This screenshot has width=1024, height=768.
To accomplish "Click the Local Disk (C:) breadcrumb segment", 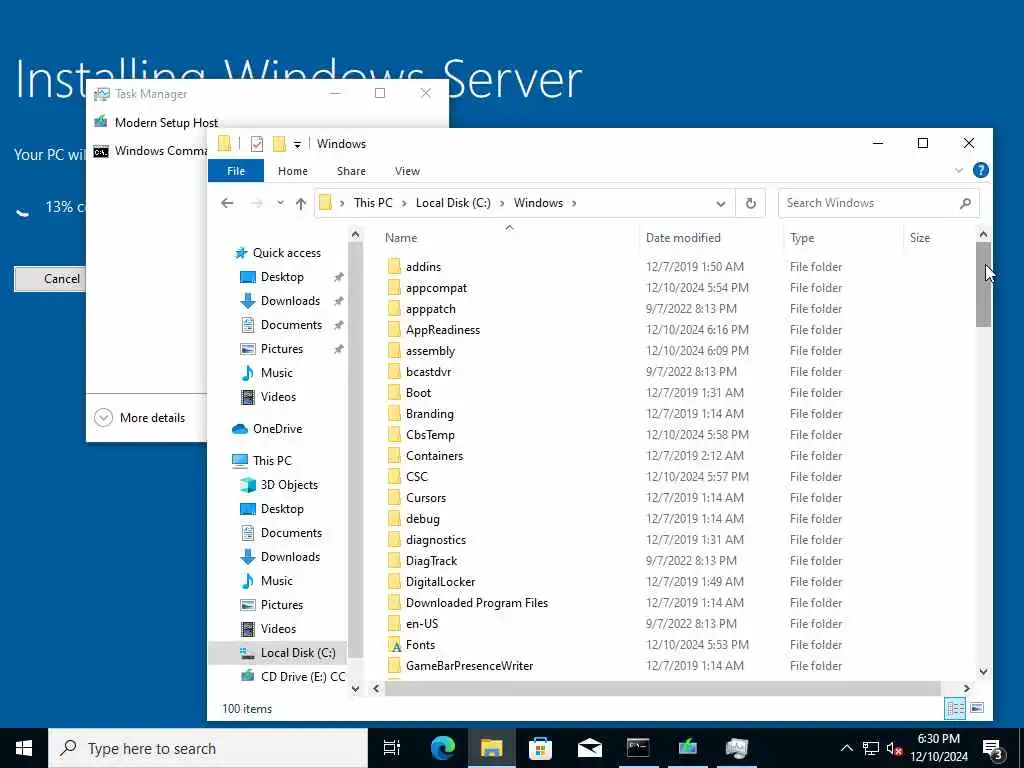I will 453,203.
